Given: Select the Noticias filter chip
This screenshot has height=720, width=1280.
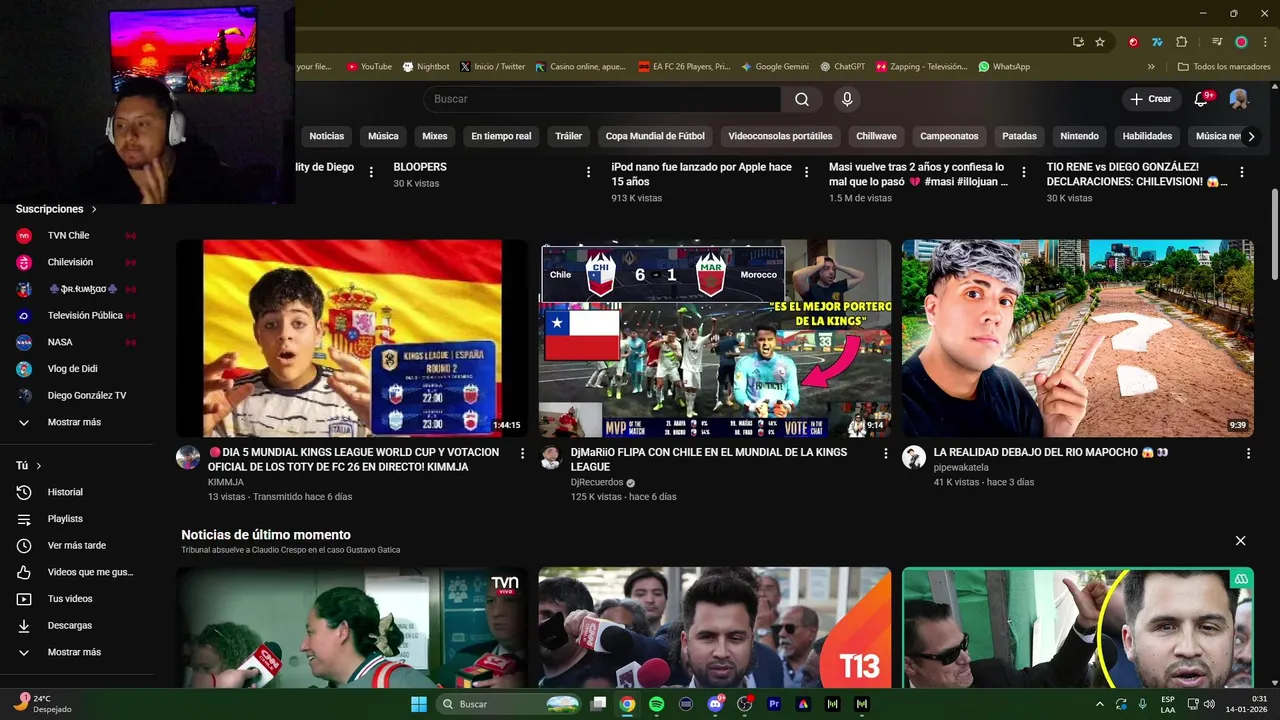Looking at the screenshot, I should (x=327, y=136).
